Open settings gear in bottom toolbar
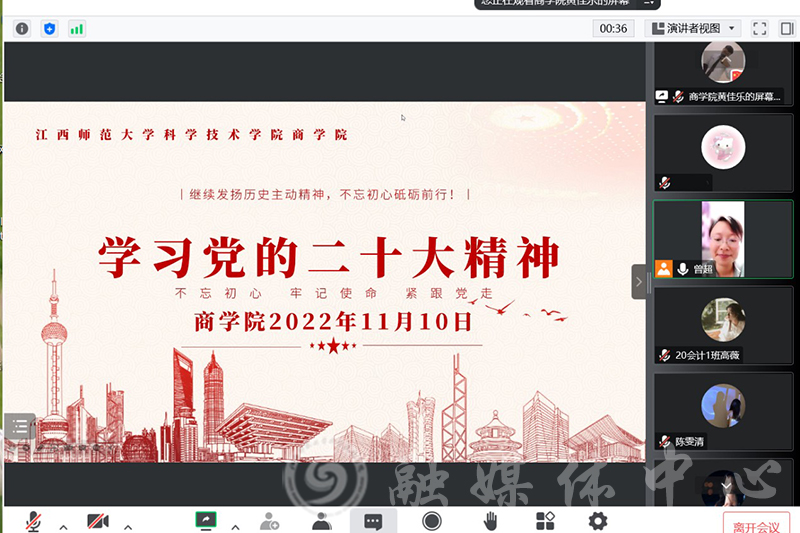This screenshot has height=533, width=800. click(598, 521)
